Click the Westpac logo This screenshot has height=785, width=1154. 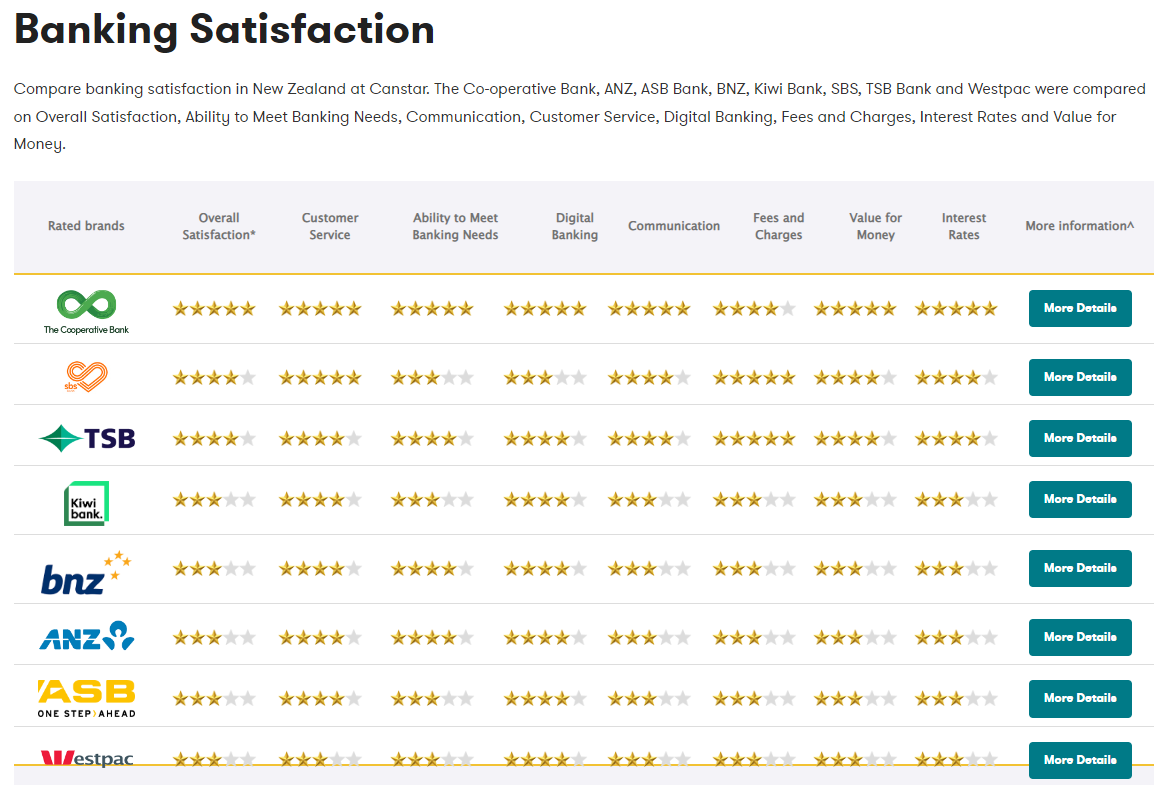86,758
